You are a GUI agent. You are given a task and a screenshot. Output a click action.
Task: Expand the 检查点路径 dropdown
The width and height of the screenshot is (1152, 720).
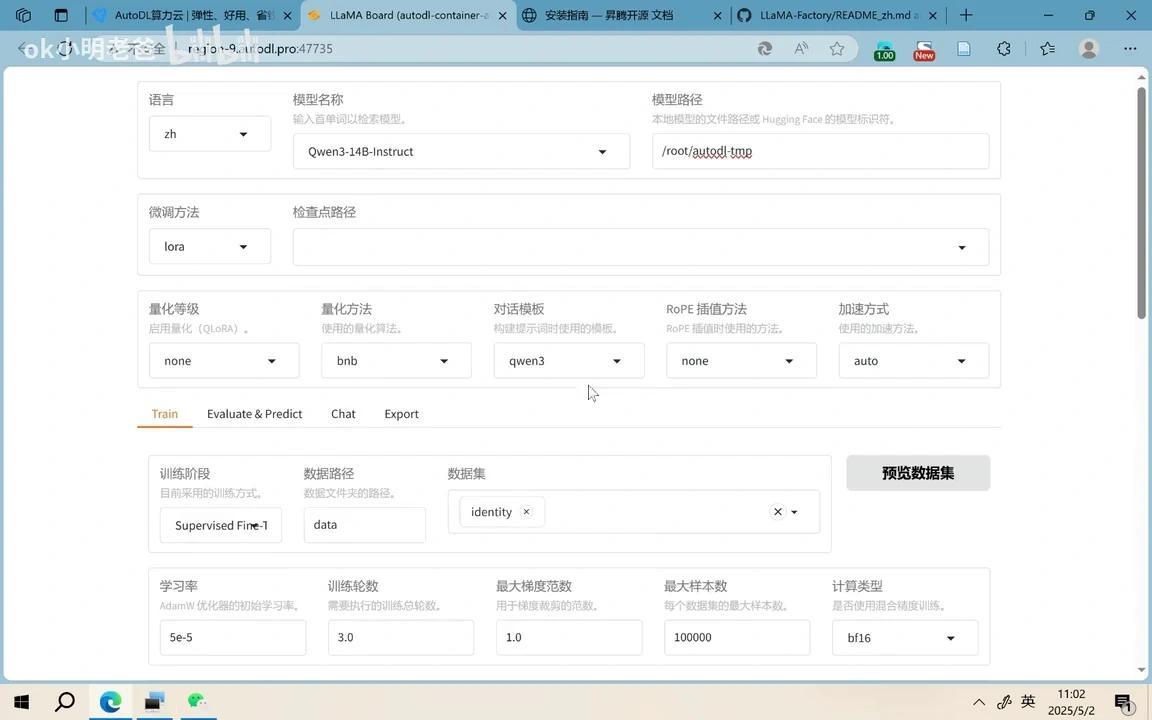tap(961, 246)
